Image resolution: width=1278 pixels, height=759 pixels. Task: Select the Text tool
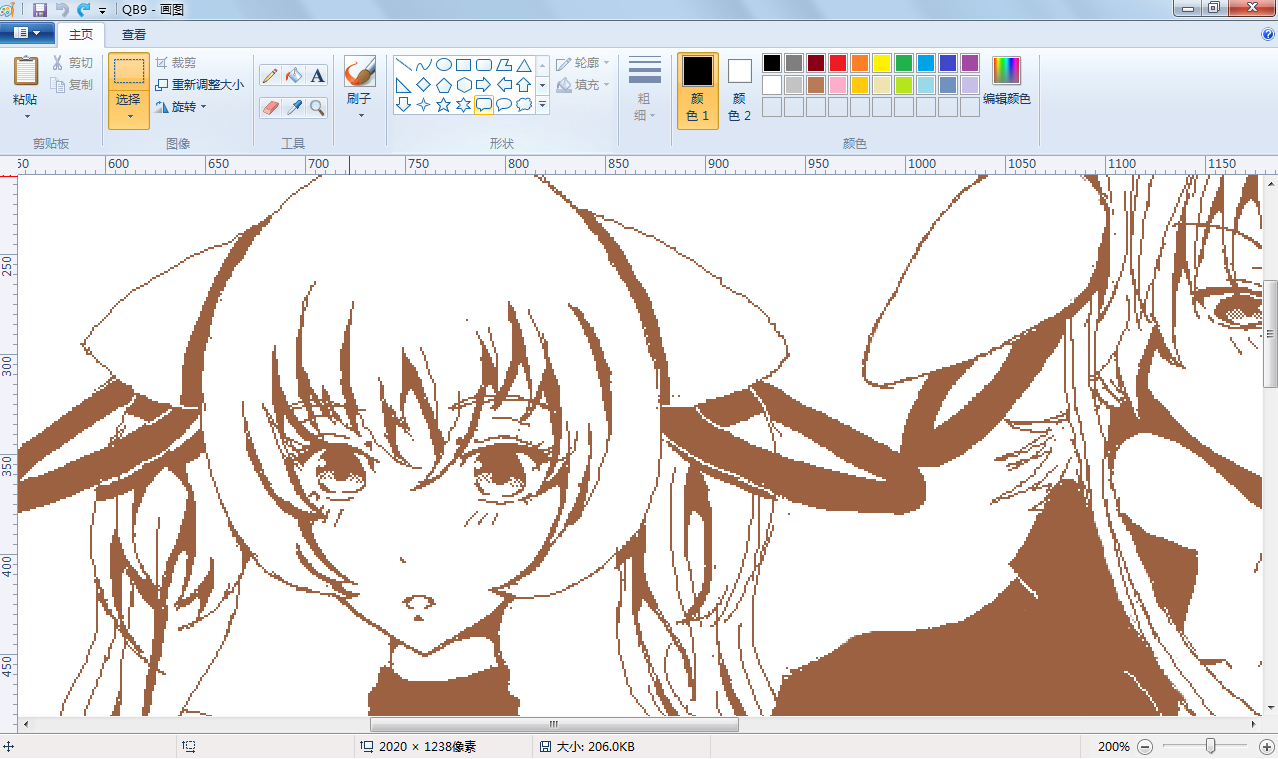tap(317, 75)
